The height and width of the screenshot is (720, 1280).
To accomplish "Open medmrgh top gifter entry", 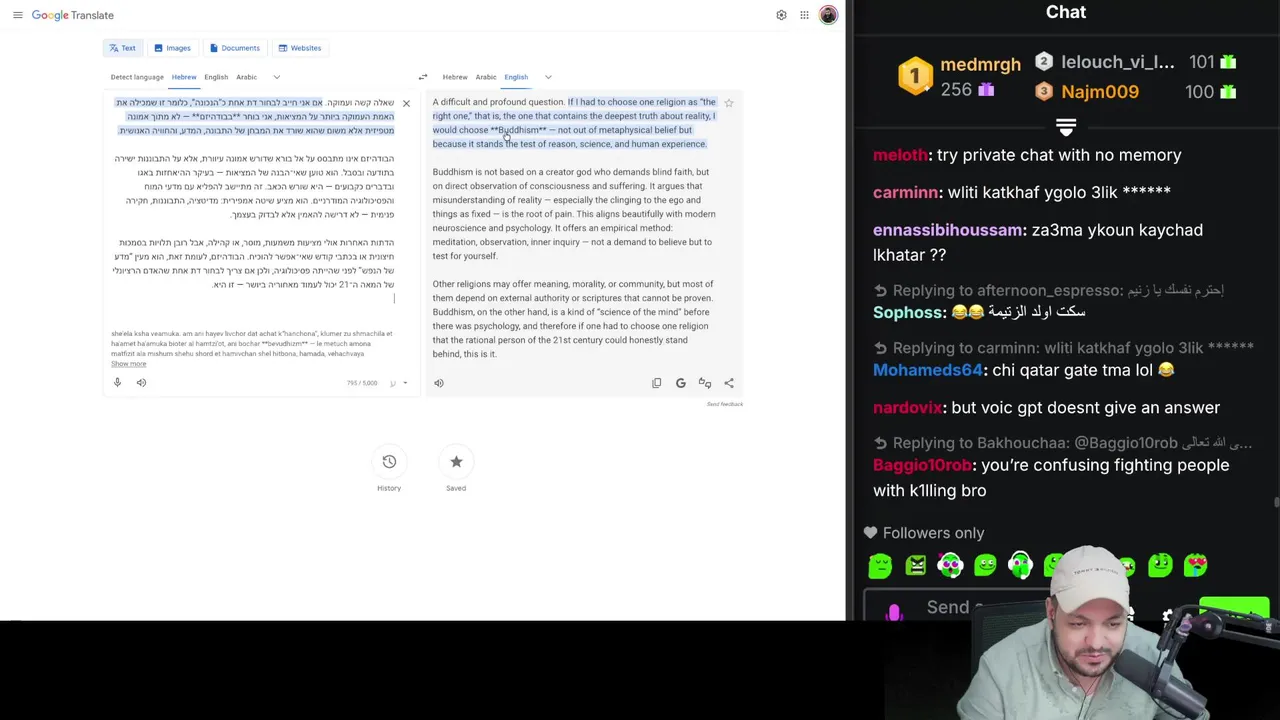I will point(960,77).
